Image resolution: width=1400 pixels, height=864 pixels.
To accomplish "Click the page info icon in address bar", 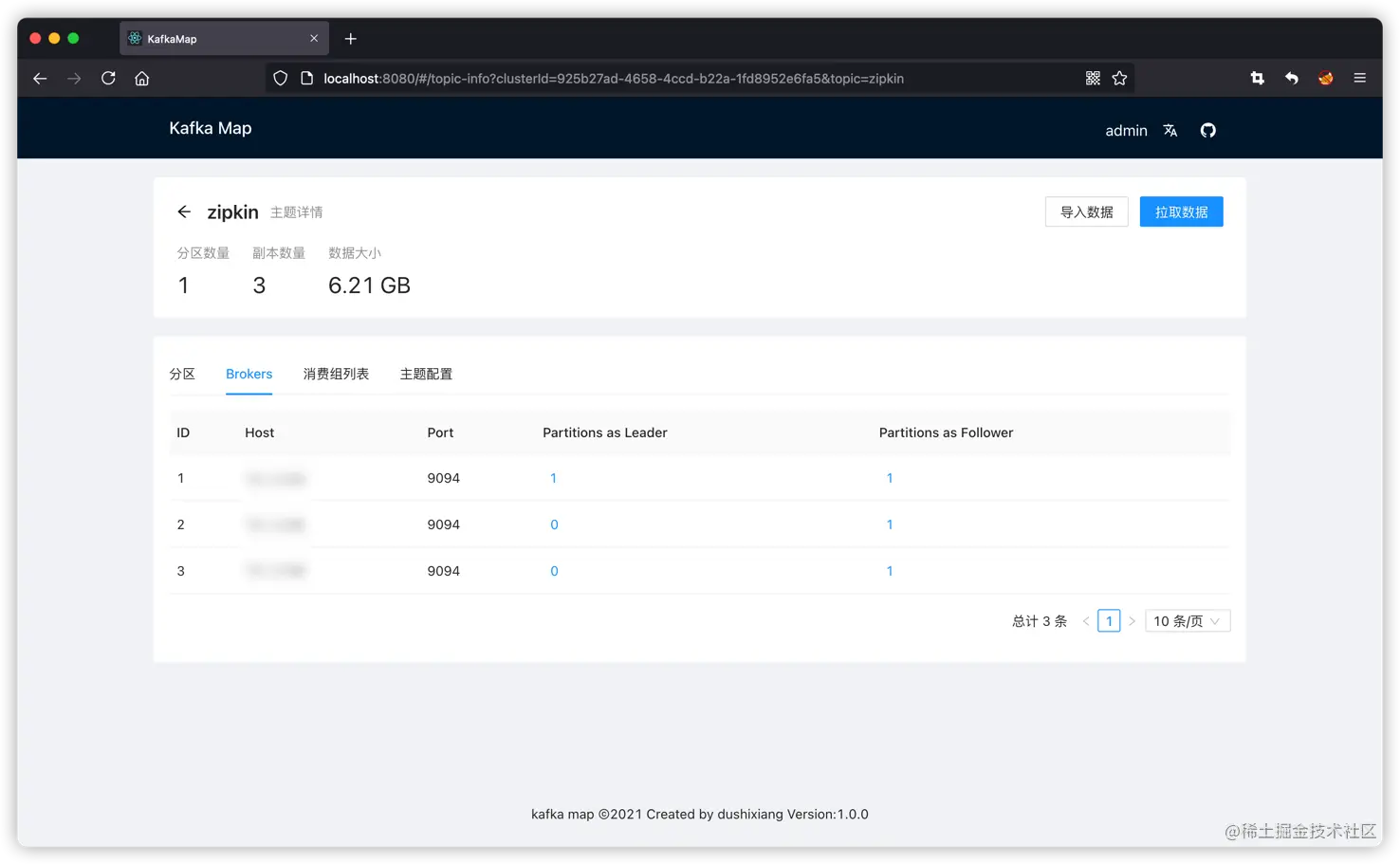I will pyautogui.click(x=306, y=79).
